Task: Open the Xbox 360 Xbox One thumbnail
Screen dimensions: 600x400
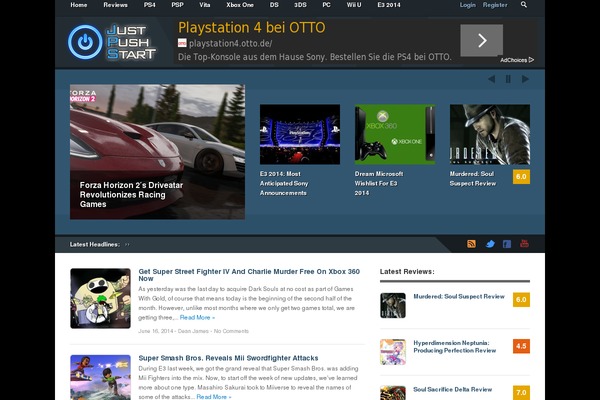Action: (x=395, y=134)
